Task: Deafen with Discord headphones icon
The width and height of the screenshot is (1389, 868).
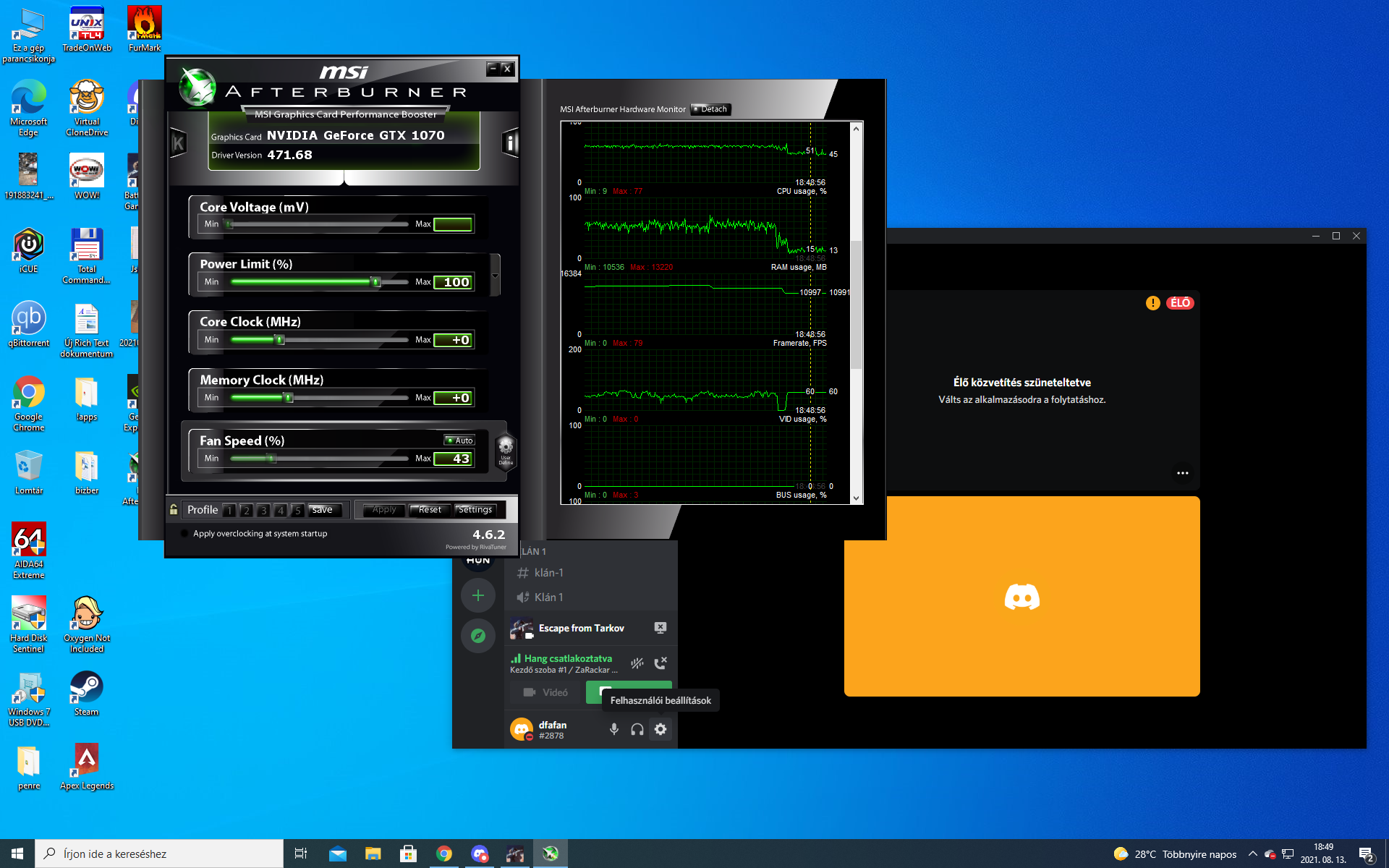Action: [x=637, y=729]
